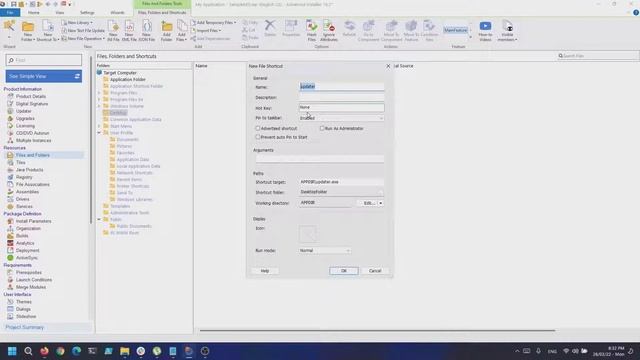Viewport: 640px width, 360px height.
Task: Open the Registry page in sidebar
Action: pyautogui.click(x=24, y=177)
